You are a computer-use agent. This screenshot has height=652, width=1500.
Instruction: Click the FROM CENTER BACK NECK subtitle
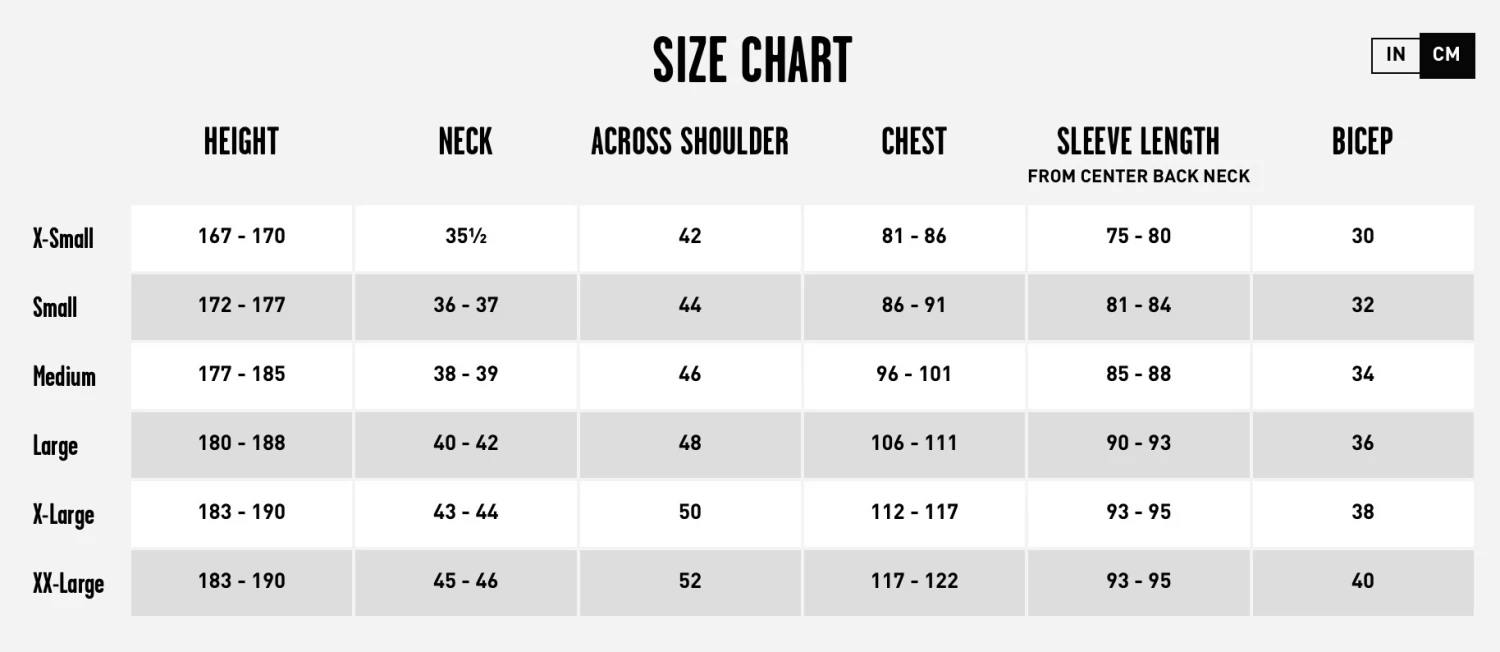pos(1138,176)
